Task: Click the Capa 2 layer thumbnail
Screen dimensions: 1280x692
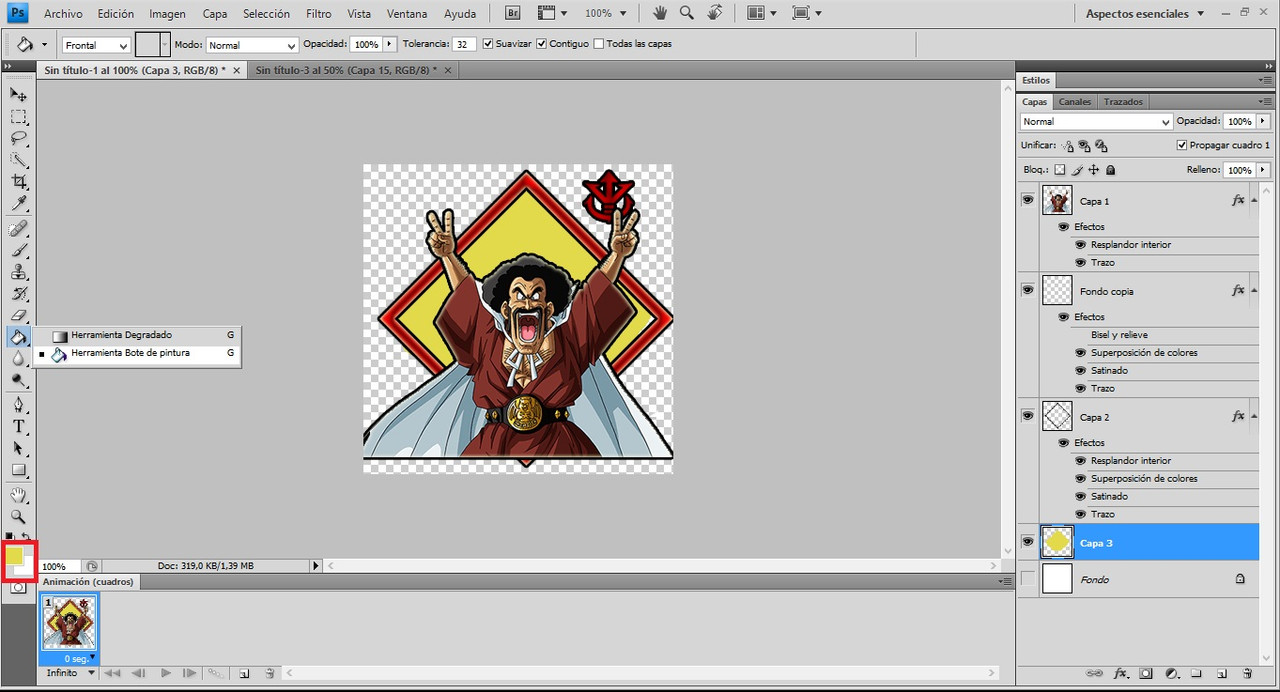Action: pyautogui.click(x=1057, y=416)
